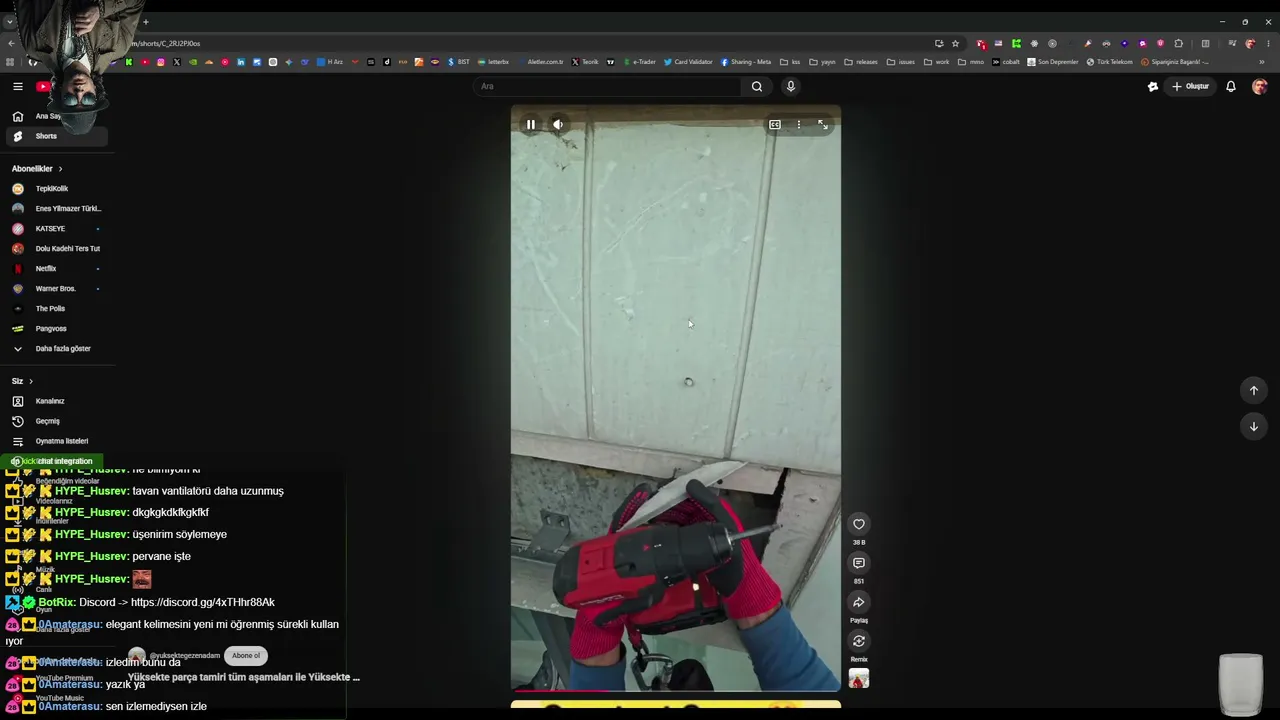
Task: Click the YouTube search field
Action: pos(607,87)
